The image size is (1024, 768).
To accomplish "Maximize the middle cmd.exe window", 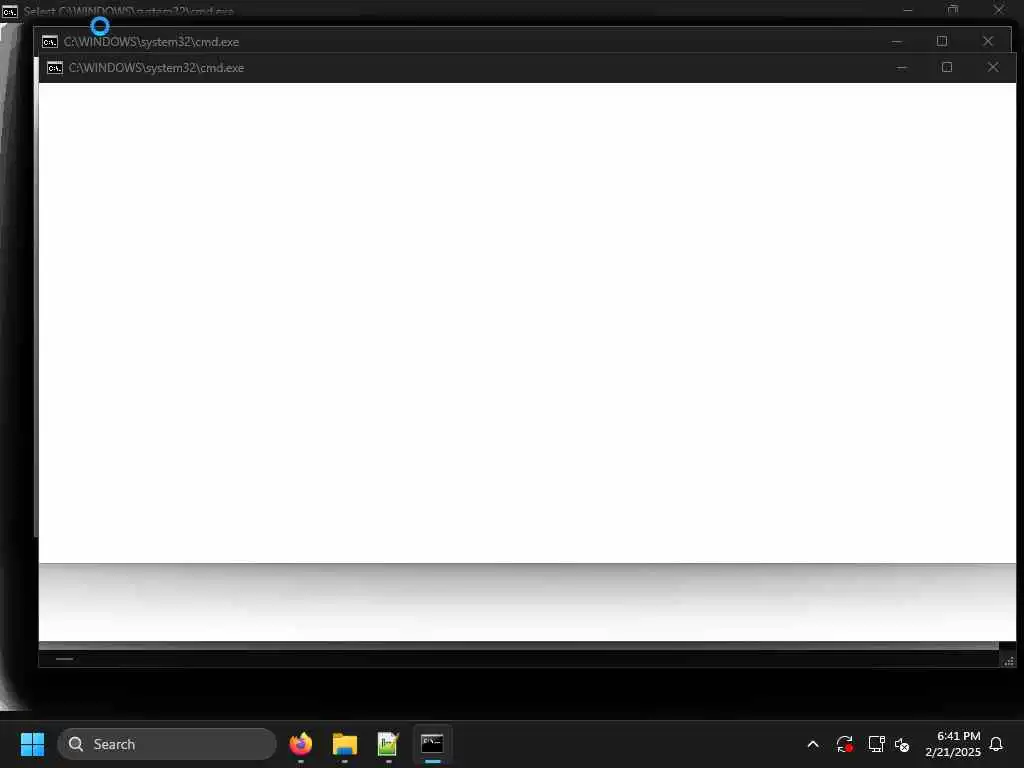I will coord(942,41).
